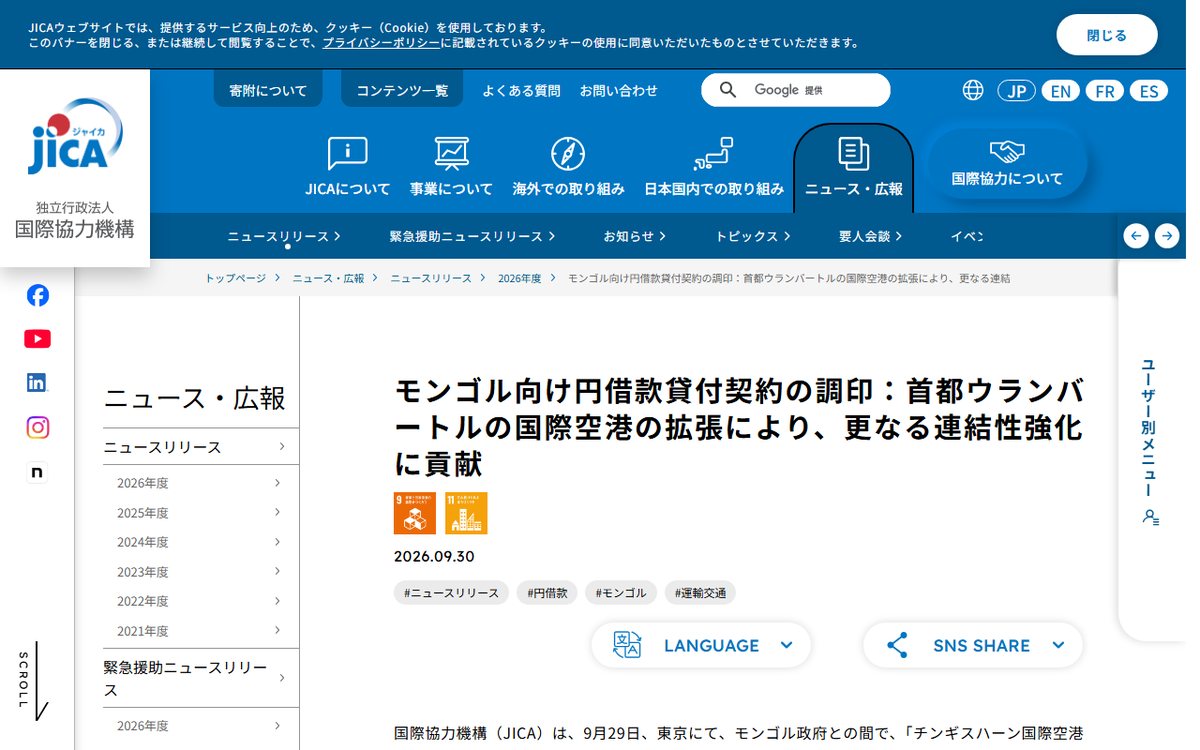Screen dimensions: 1200x750
Task: Go to ニュースリリース breadcrumb
Action: pyautogui.click(x=431, y=278)
